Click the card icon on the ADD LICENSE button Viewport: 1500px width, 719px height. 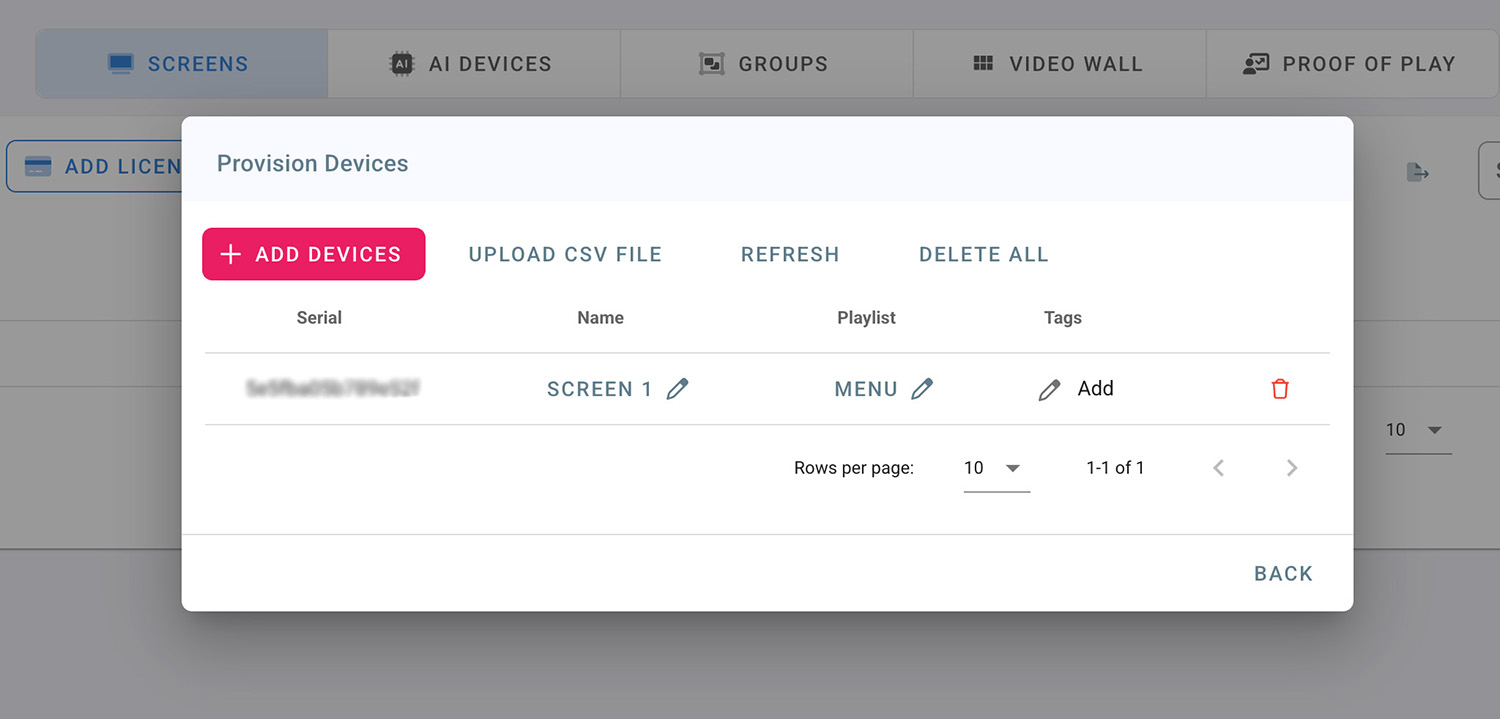tap(38, 166)
